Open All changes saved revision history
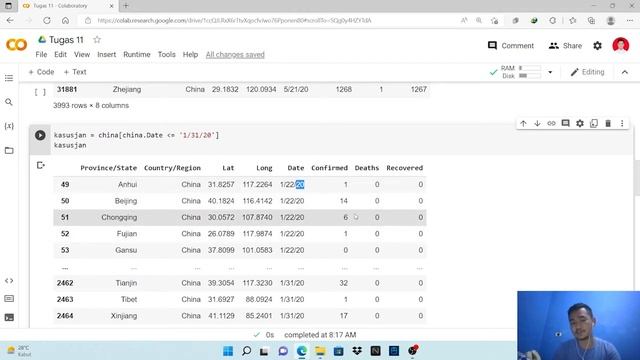640x360 pixels. (x=235, y=55)
